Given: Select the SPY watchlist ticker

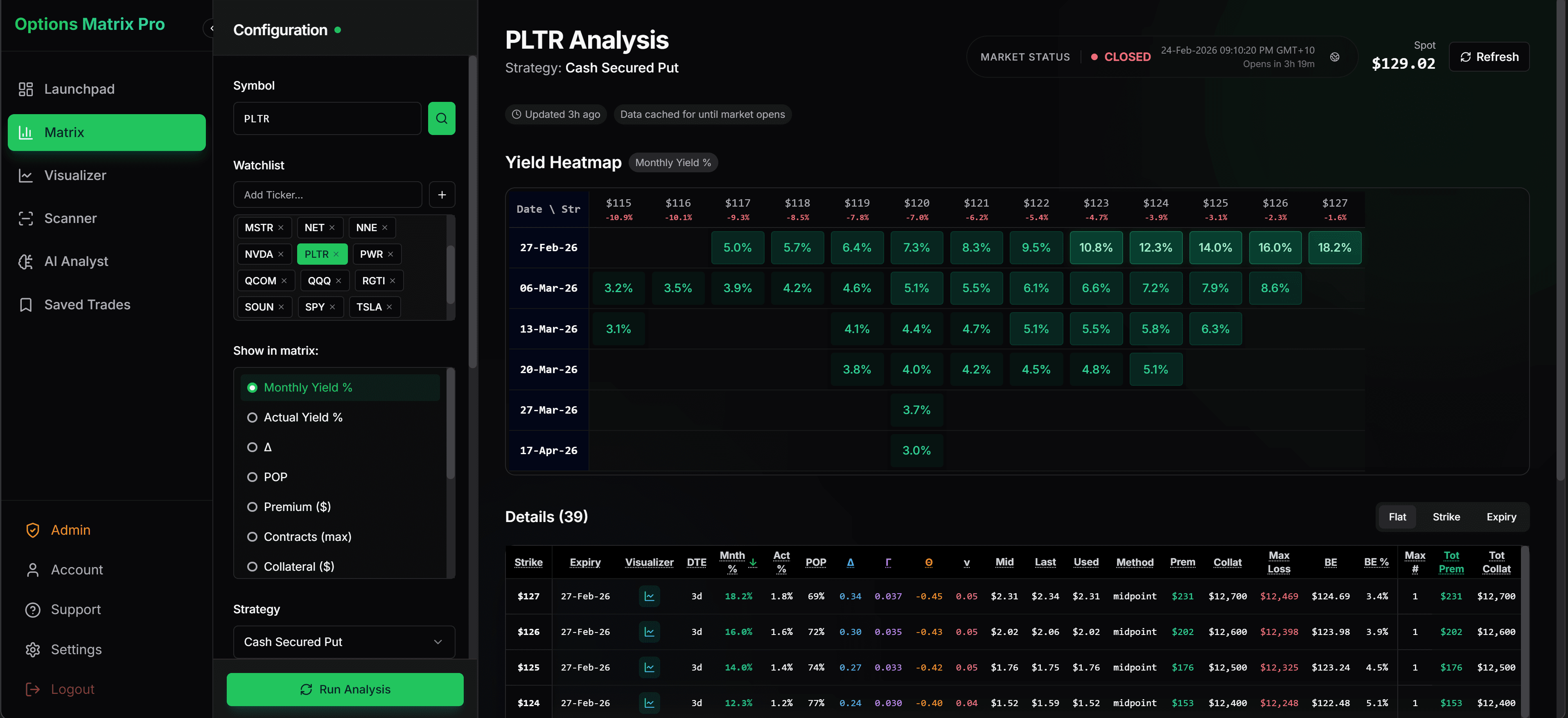Looking at the screenshot, I should pyautogui.click(x=315, y=307).
